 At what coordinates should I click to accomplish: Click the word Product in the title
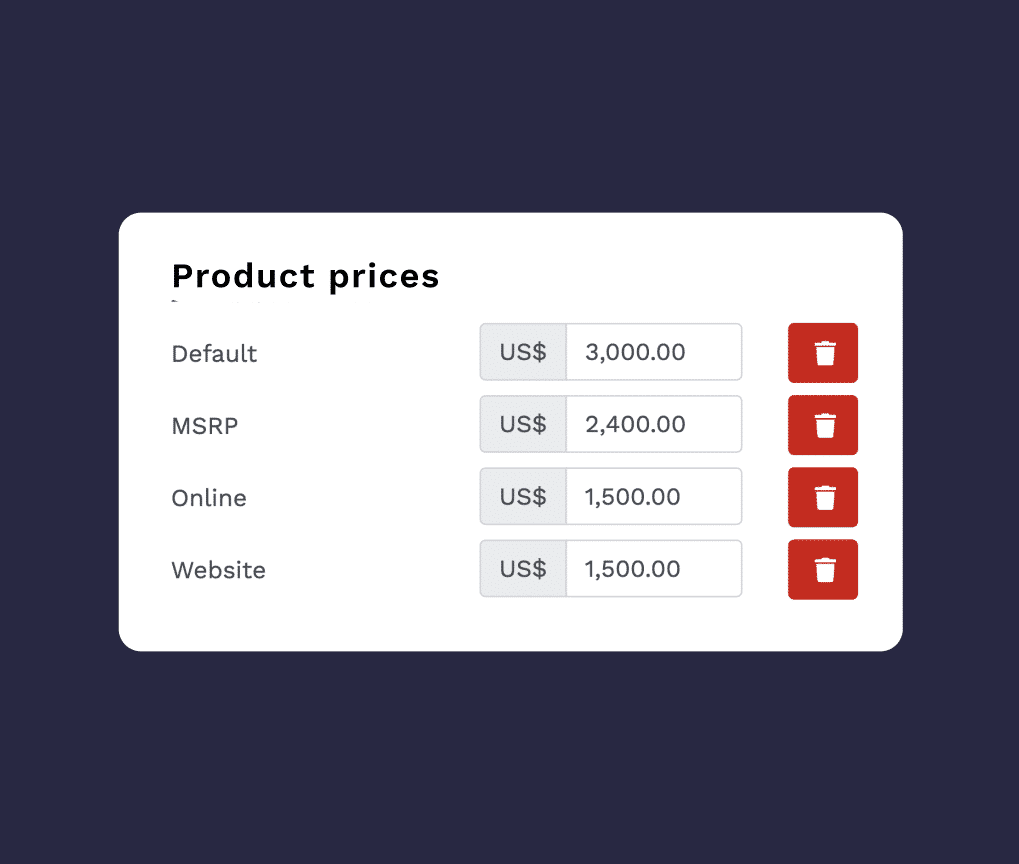(x=244, y=276)
